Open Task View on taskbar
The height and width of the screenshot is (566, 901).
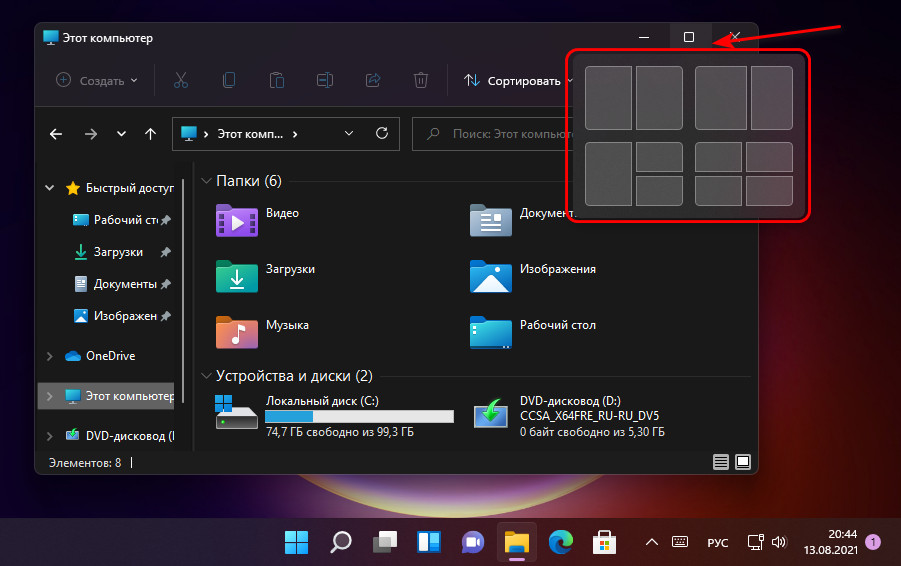pyautogui.click(x=385, y=542)
